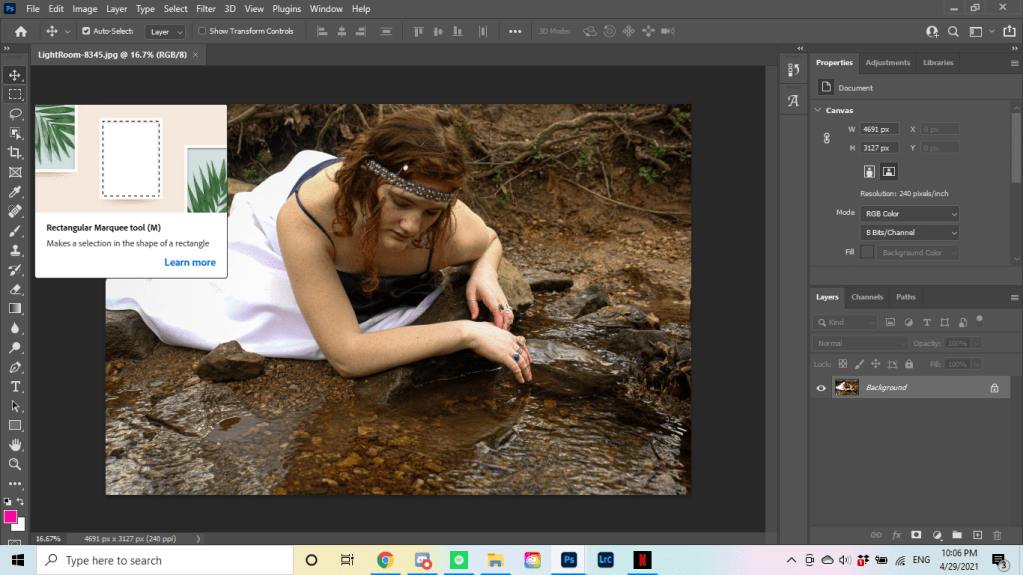Open Netflix from the Windows taskbar
The width and height of the screenshot is (1023, 575).
641,560
